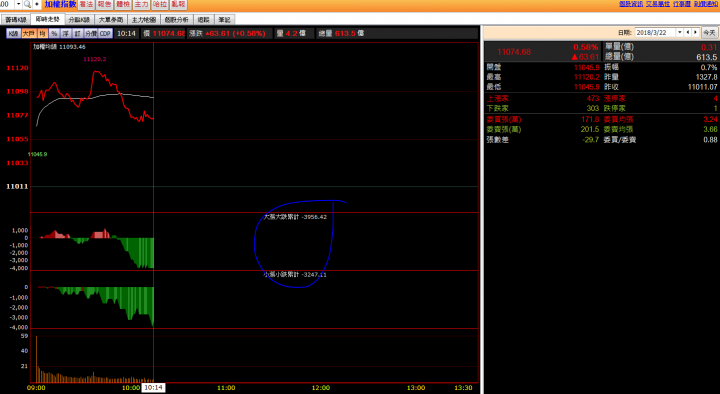Open the 哈拉 button
720x394 pixels.
click(x=160, y=5)
